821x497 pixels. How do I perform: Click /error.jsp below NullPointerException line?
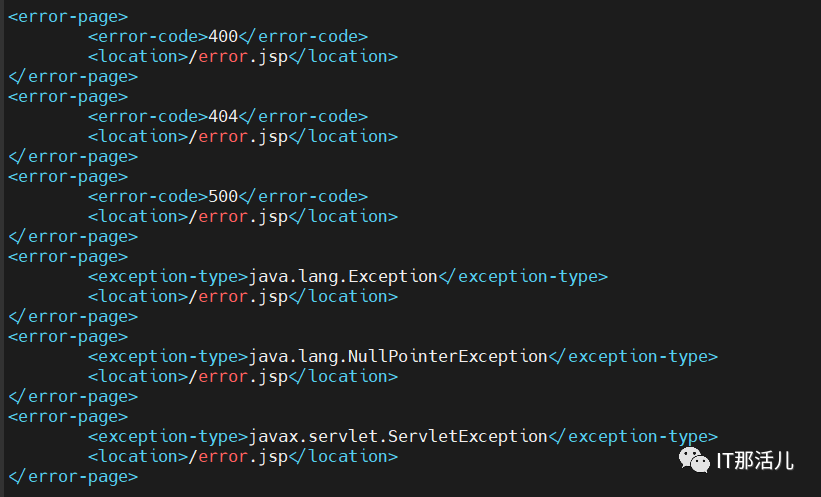pos(238,376)
